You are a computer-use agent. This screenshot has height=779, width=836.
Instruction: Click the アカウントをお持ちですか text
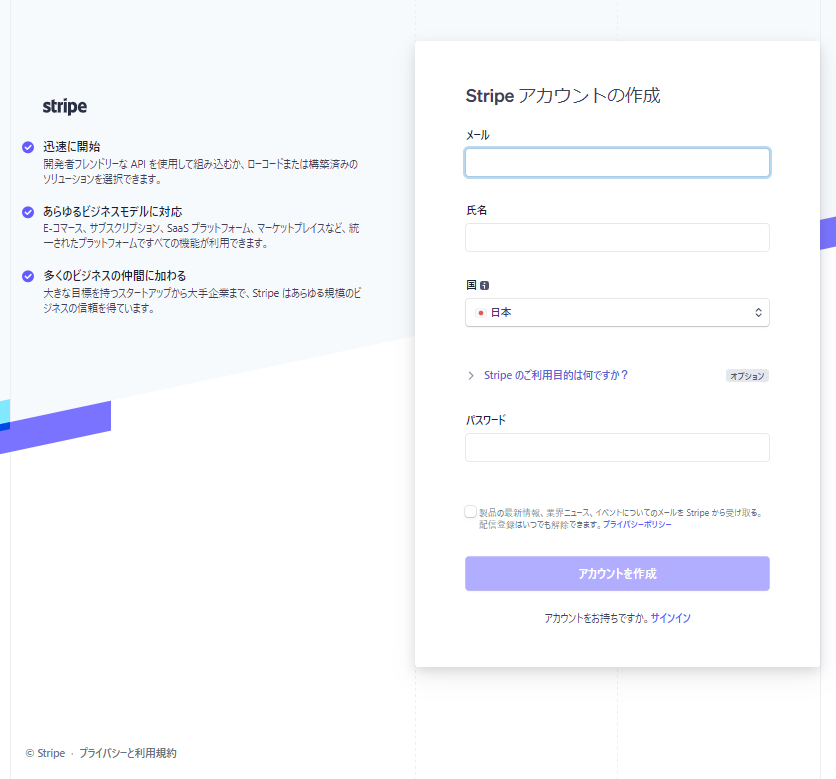pos(597,618)
